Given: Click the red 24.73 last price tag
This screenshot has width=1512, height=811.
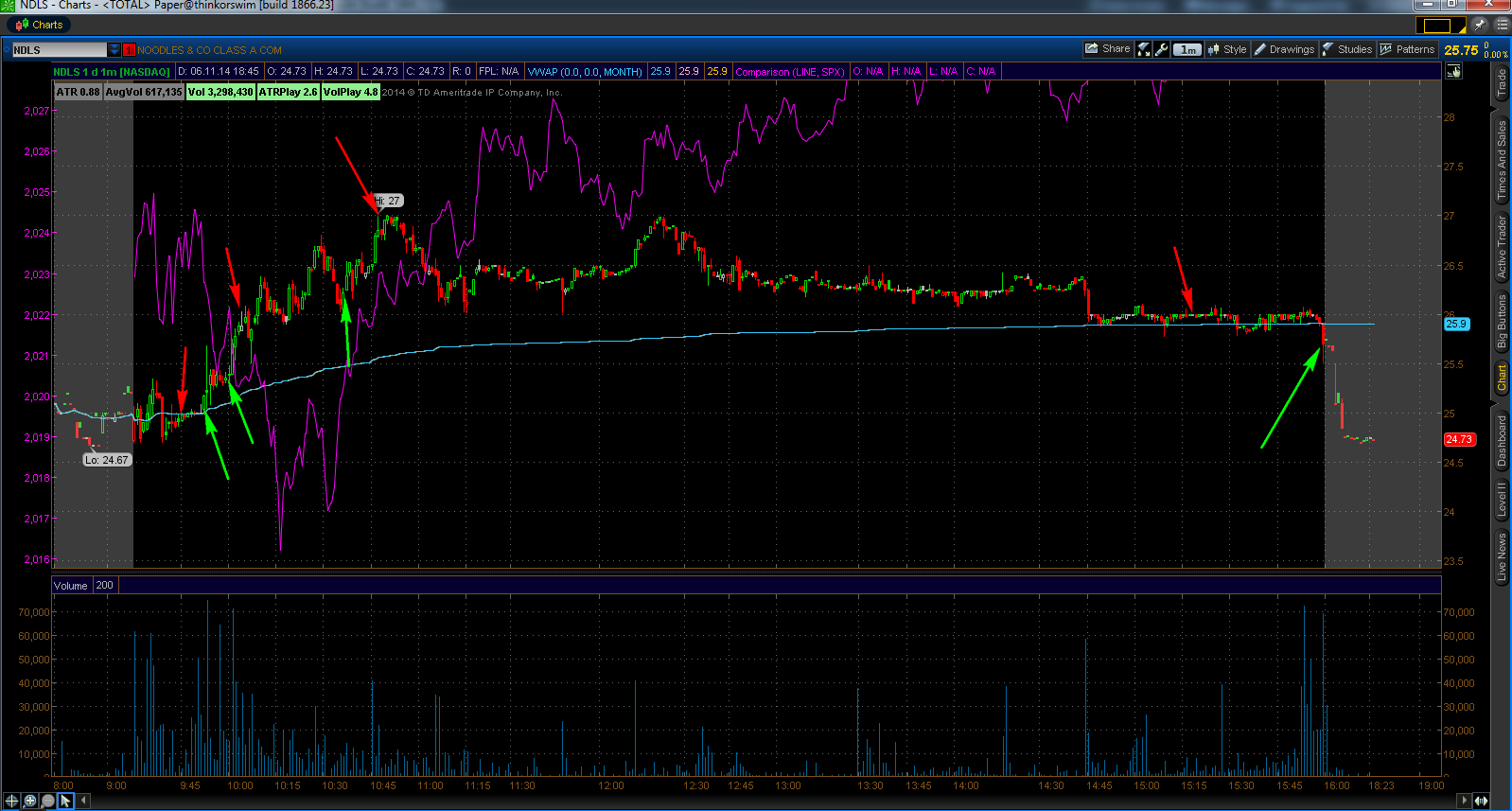Looking at the screenshot, I should pos(1459,439).
